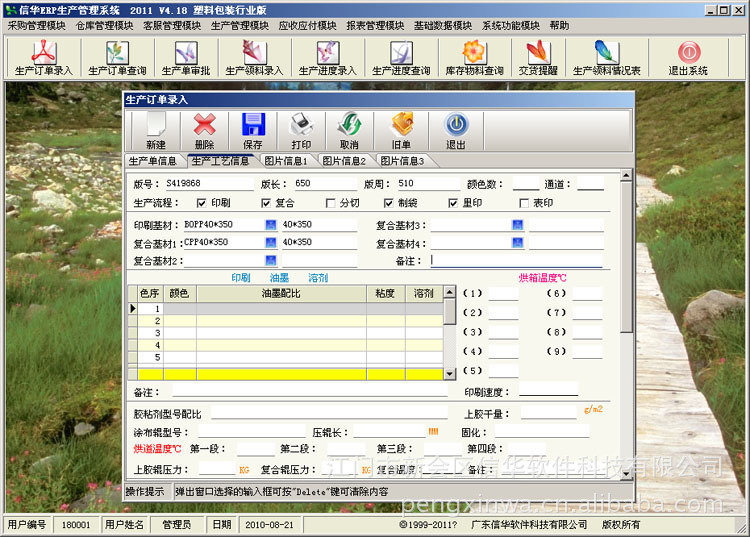This screenshot has width=750, height=537.
Task: Open lookup button beside 复合基材4 field
Action: click(x=518, y=242)
